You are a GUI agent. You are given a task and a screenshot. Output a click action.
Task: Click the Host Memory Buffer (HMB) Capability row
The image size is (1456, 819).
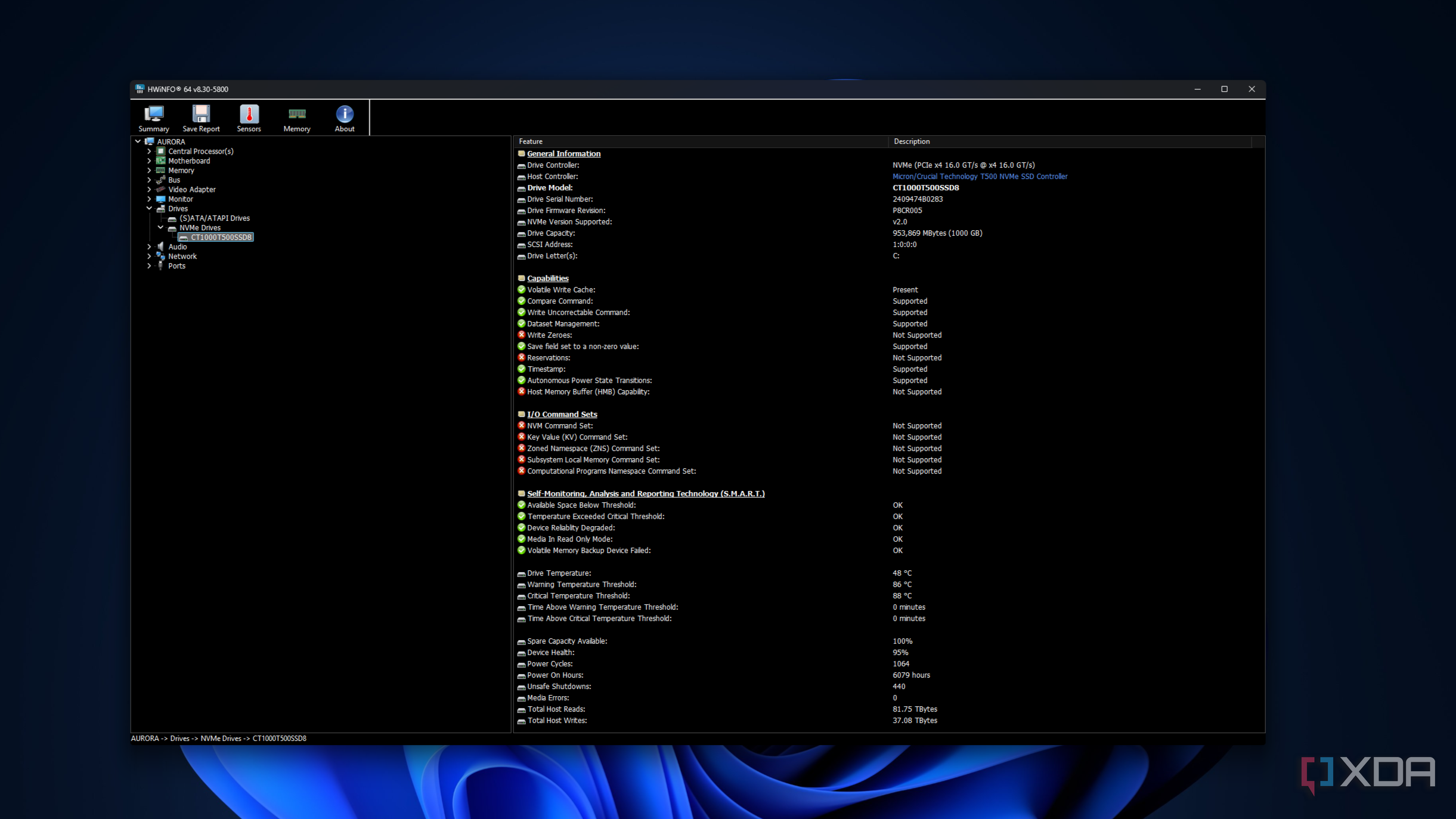coord(888,391)
